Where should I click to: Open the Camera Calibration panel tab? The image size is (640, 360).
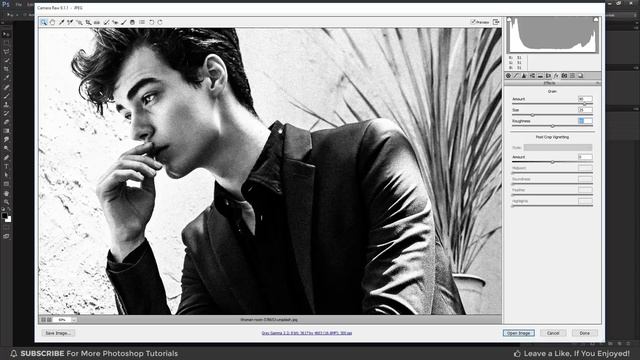click(x=564, y=76)
